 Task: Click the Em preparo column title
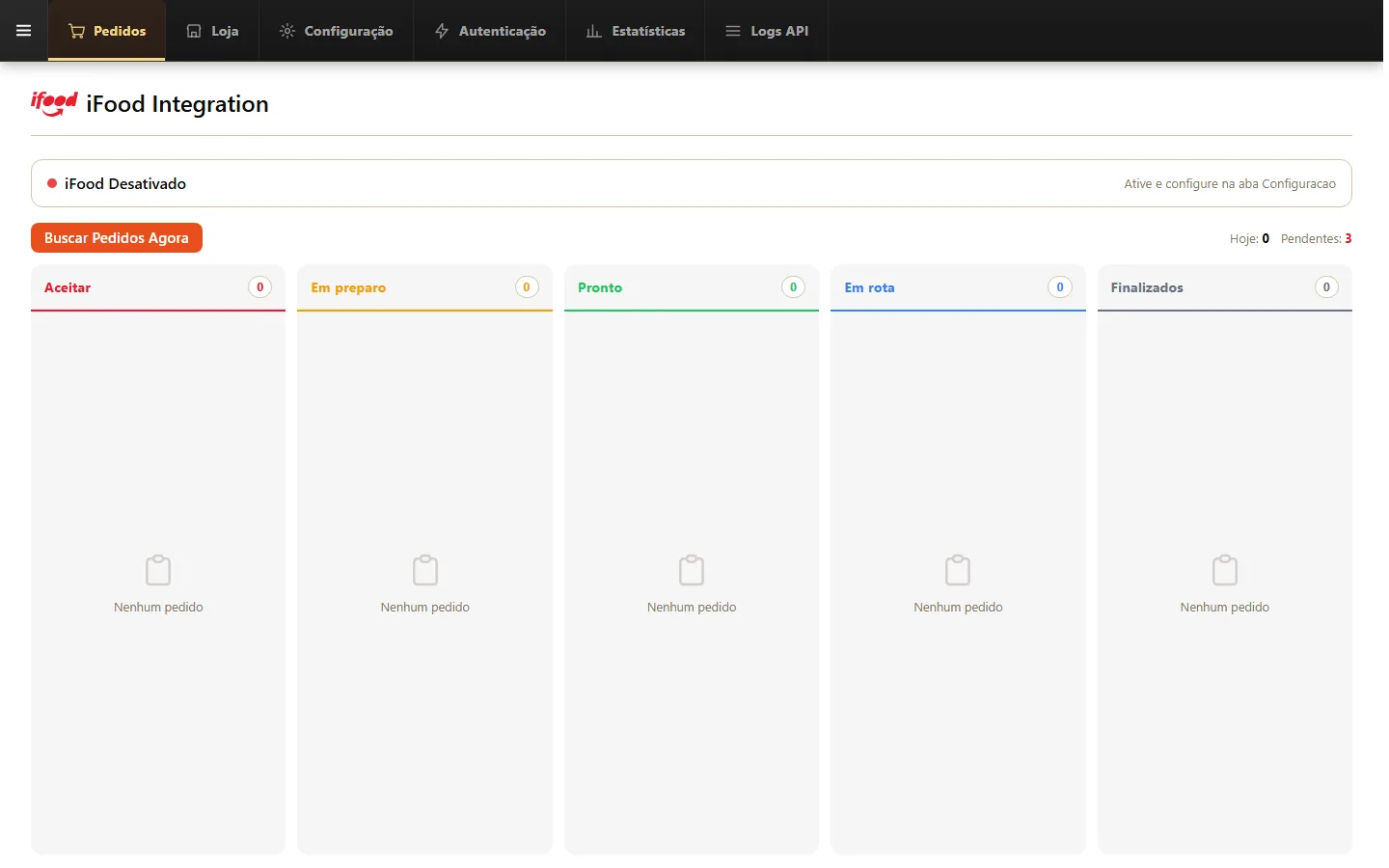point(348,287)
